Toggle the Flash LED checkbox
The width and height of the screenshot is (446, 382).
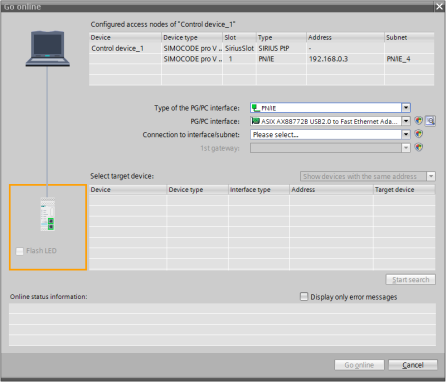click(20, 251)
